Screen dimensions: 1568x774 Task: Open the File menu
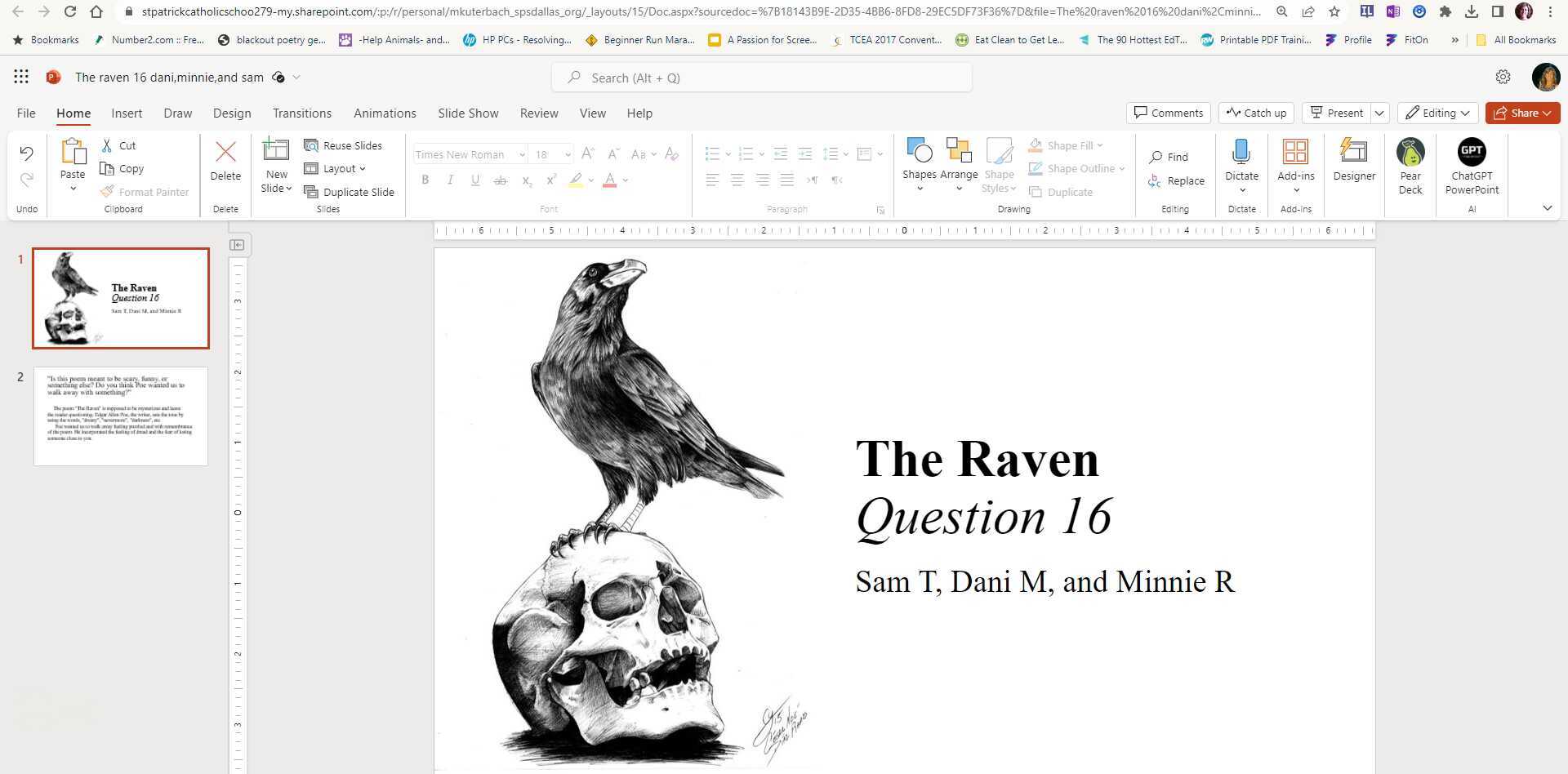tap(26, 113)
